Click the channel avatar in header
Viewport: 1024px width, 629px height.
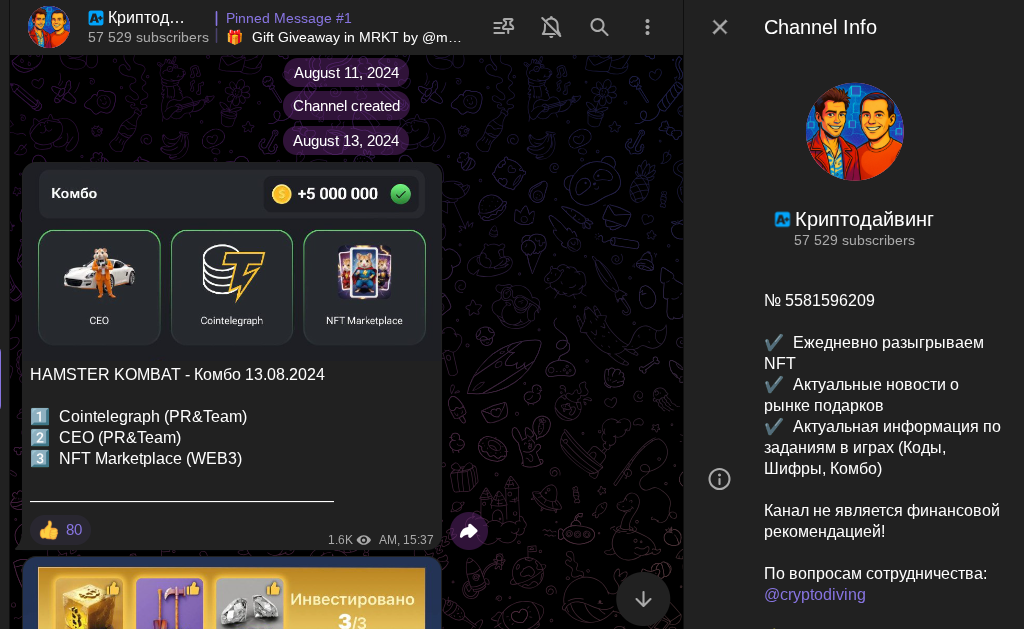click(49, 27)
